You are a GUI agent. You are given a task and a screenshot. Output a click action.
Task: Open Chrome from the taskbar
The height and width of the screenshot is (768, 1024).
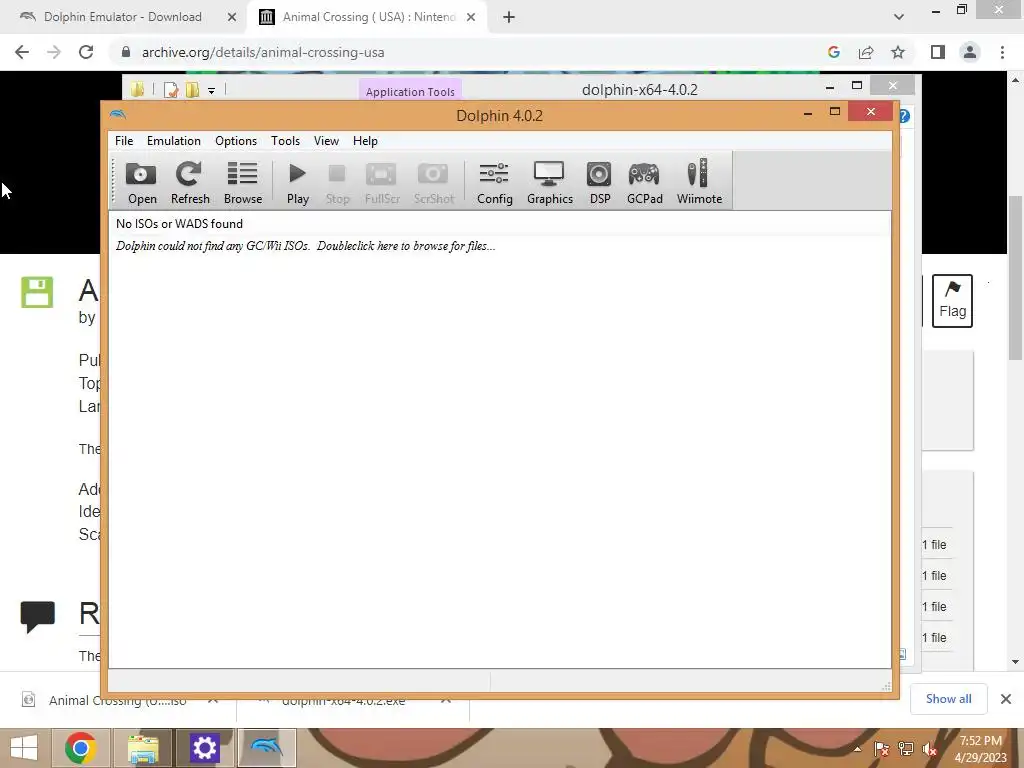tap(81, 748)
